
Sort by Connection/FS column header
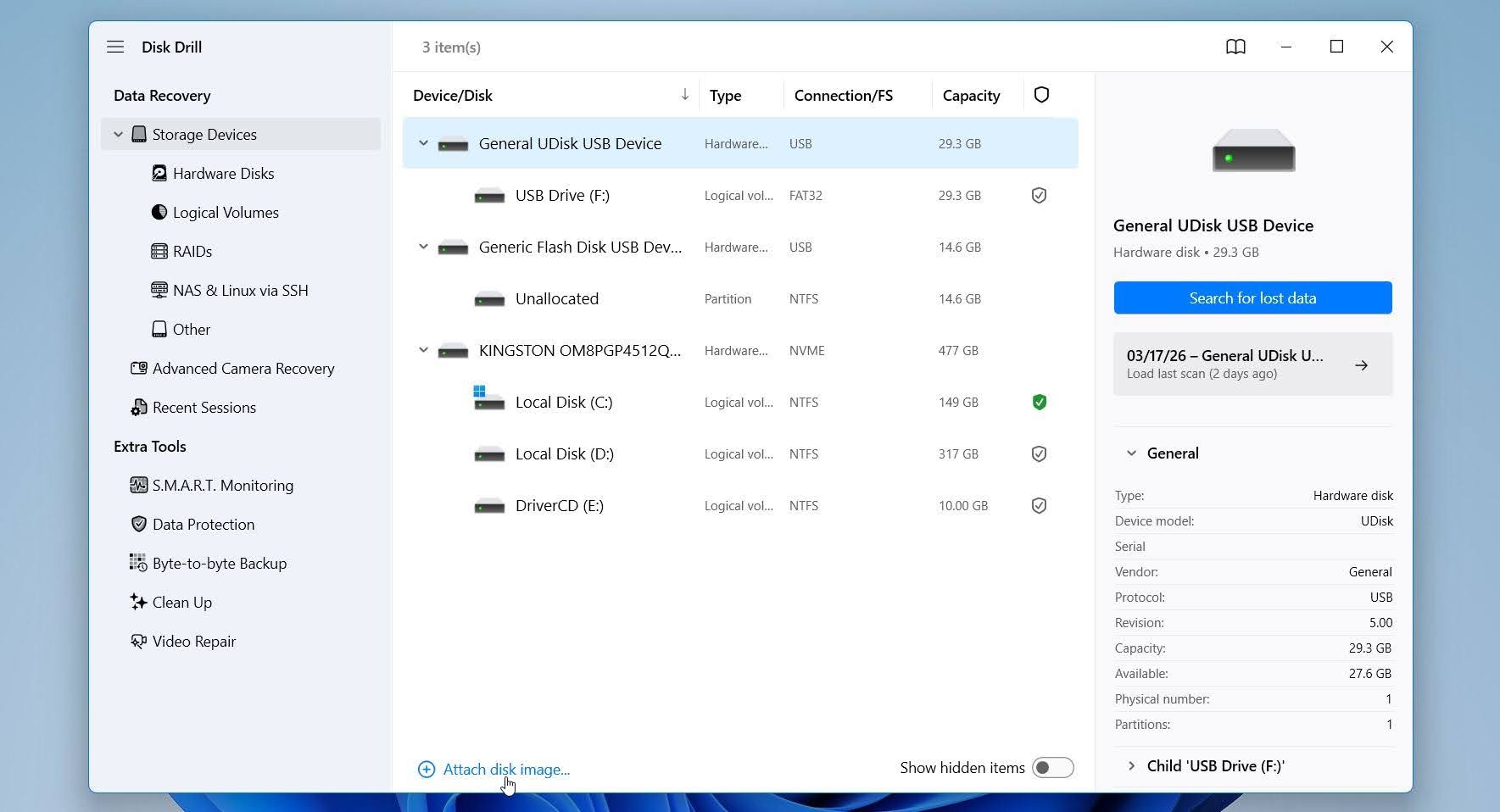pos(843,95)
